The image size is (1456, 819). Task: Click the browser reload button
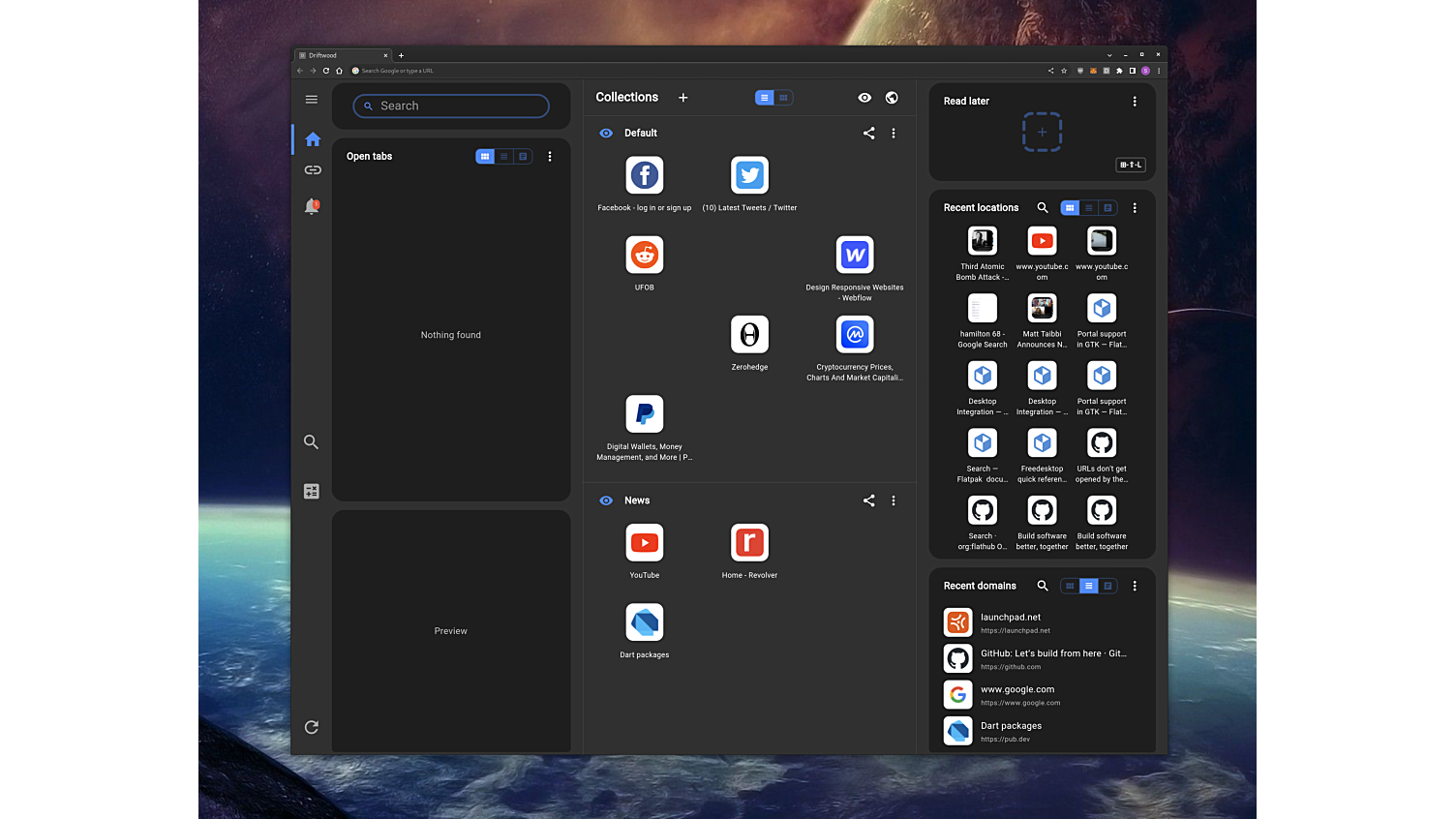(326, 71)
